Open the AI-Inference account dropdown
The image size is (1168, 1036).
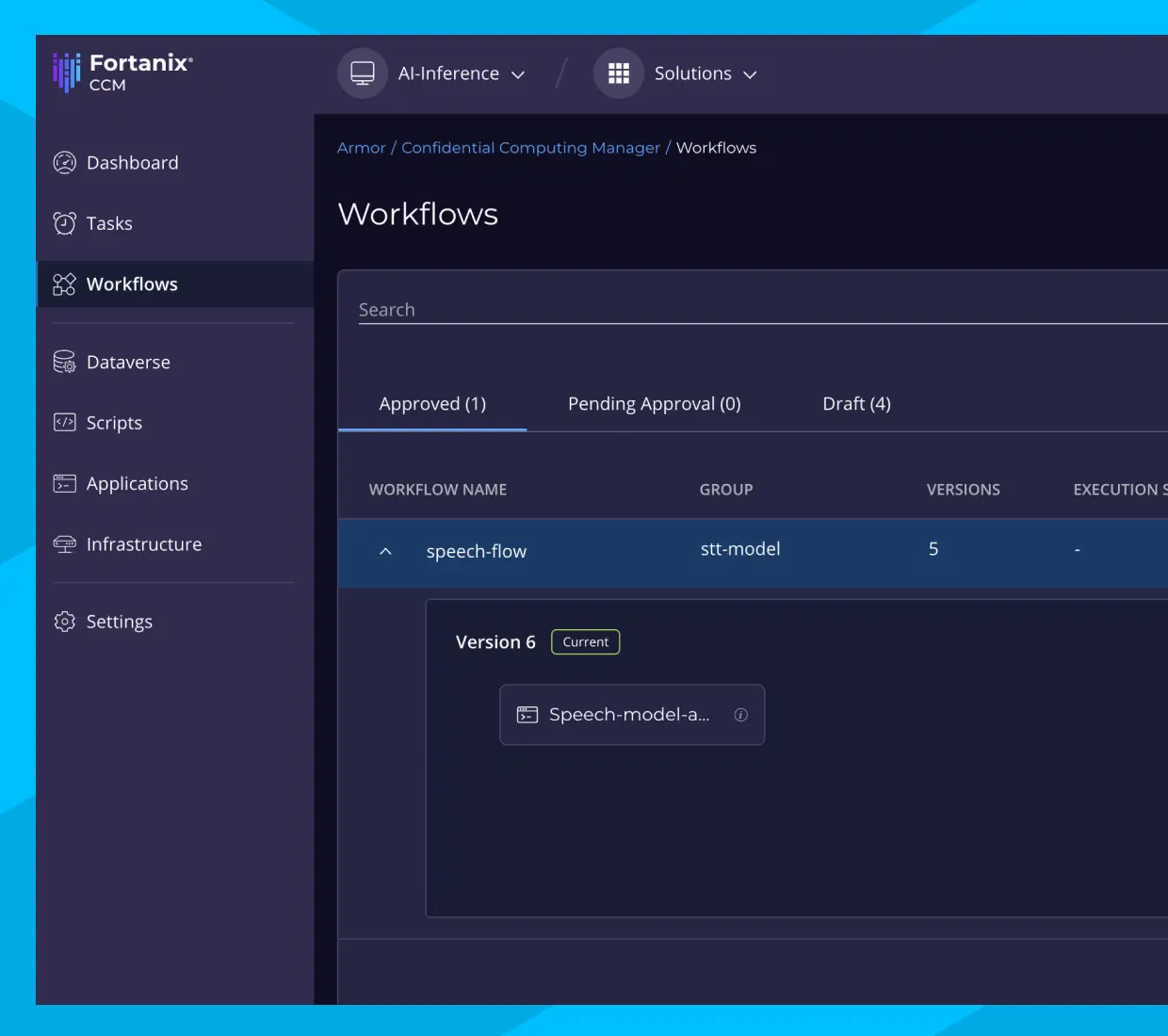pos(462,73)
